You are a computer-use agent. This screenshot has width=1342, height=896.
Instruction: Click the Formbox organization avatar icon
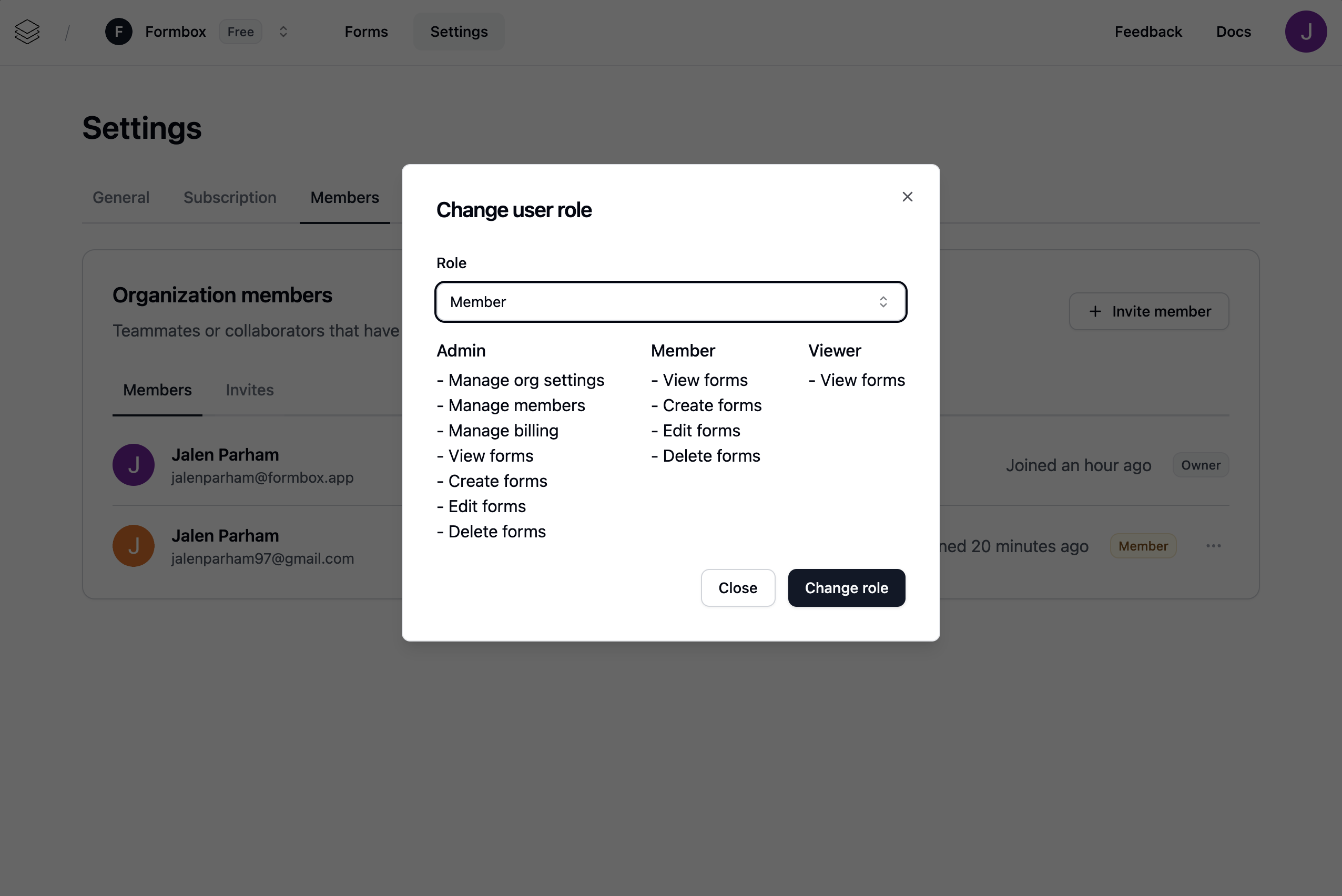tap(119, 32)
